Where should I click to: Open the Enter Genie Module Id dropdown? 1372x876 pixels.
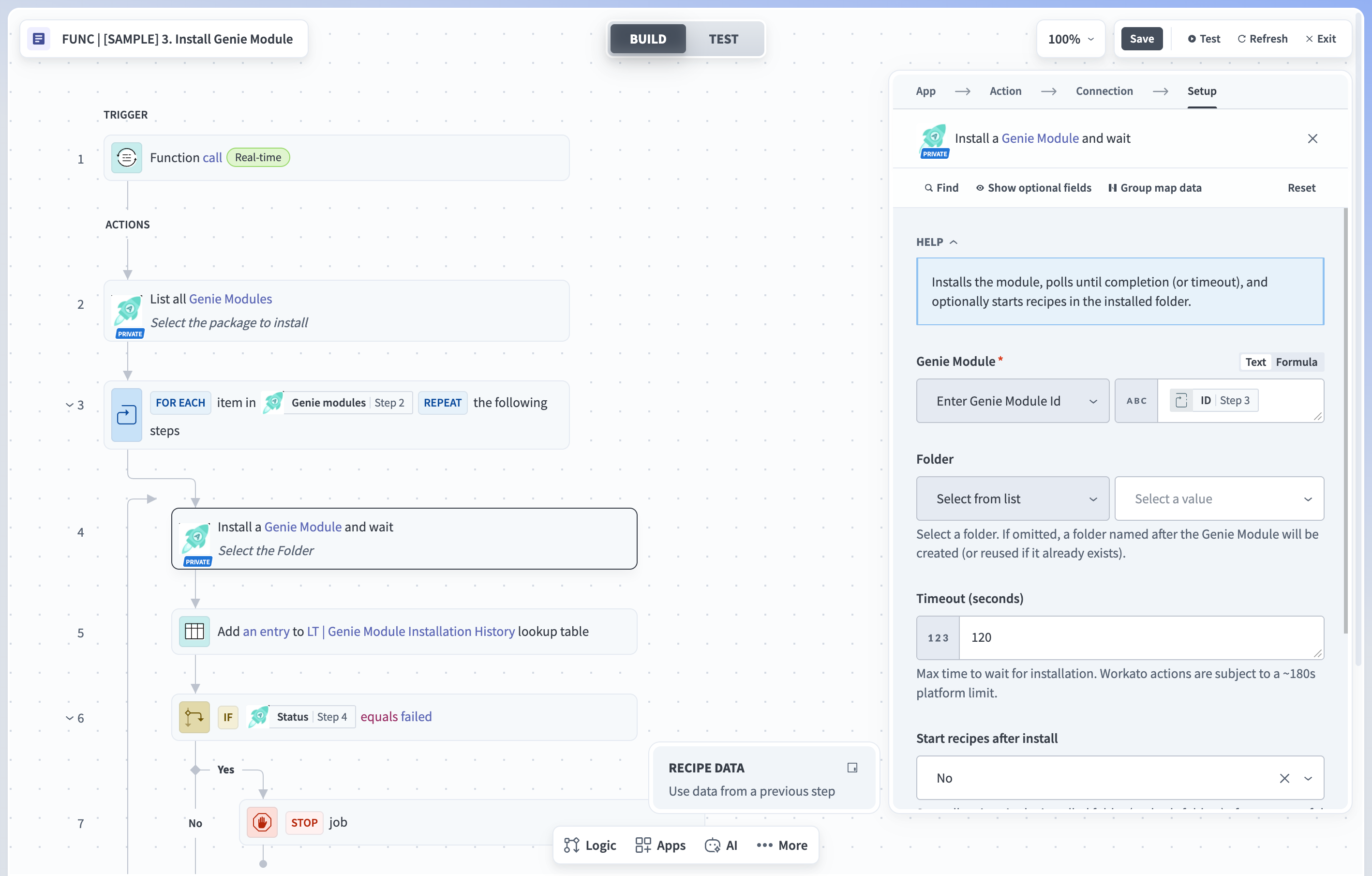click(1012, 401)
